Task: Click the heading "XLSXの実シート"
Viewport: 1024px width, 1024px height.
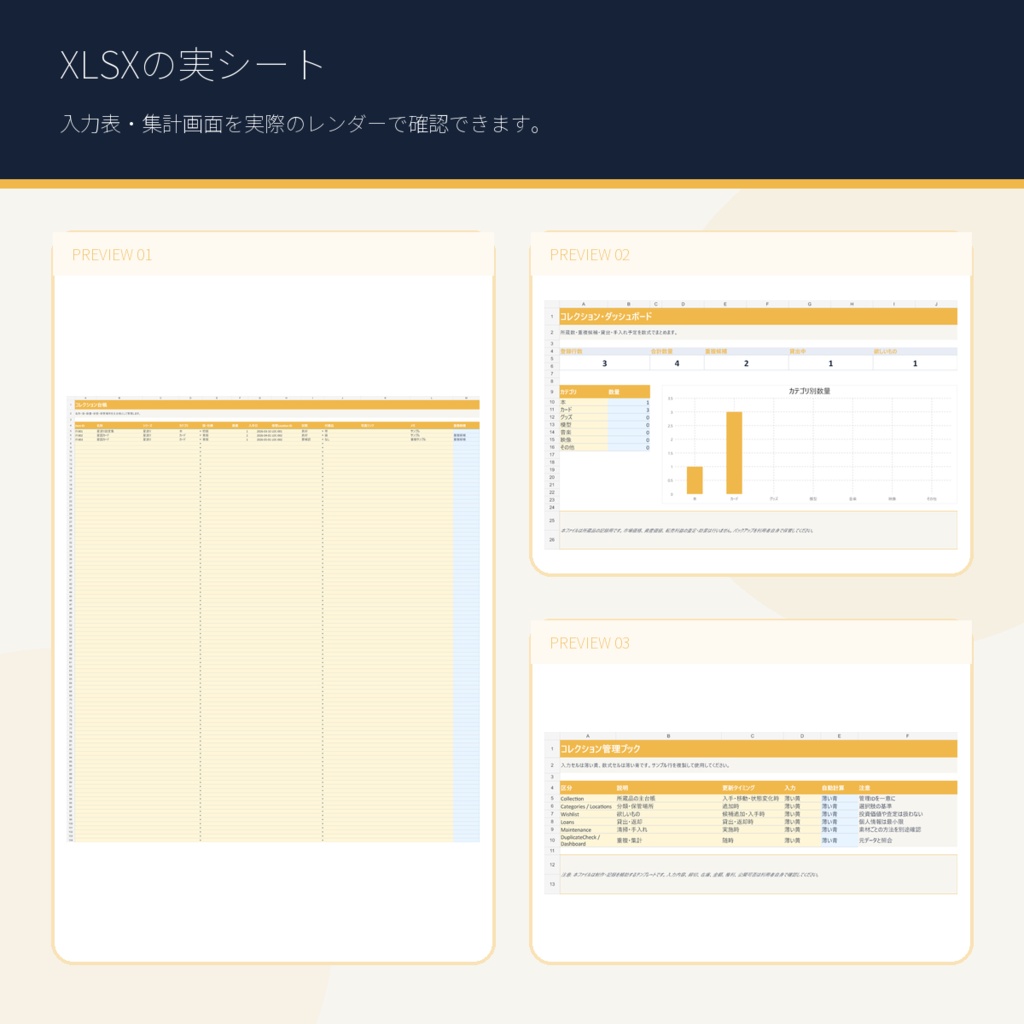Action: click(x=192, y=65)
